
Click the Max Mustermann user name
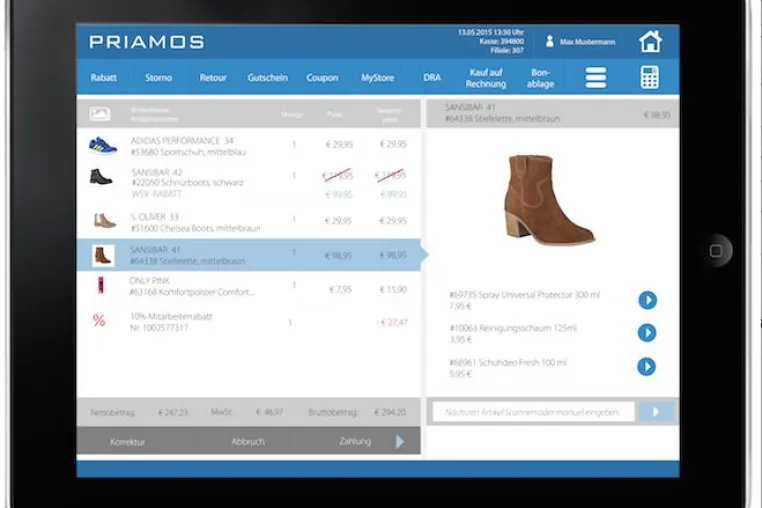point(588,42)
